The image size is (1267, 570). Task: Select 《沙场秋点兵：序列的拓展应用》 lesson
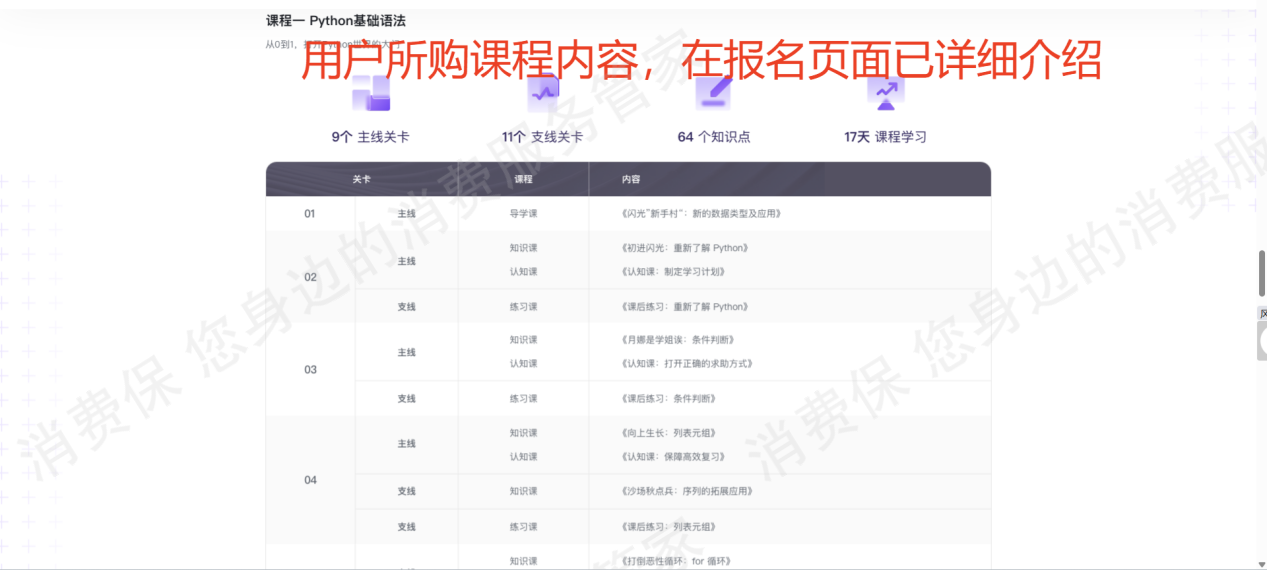click(x=687, y=492)
